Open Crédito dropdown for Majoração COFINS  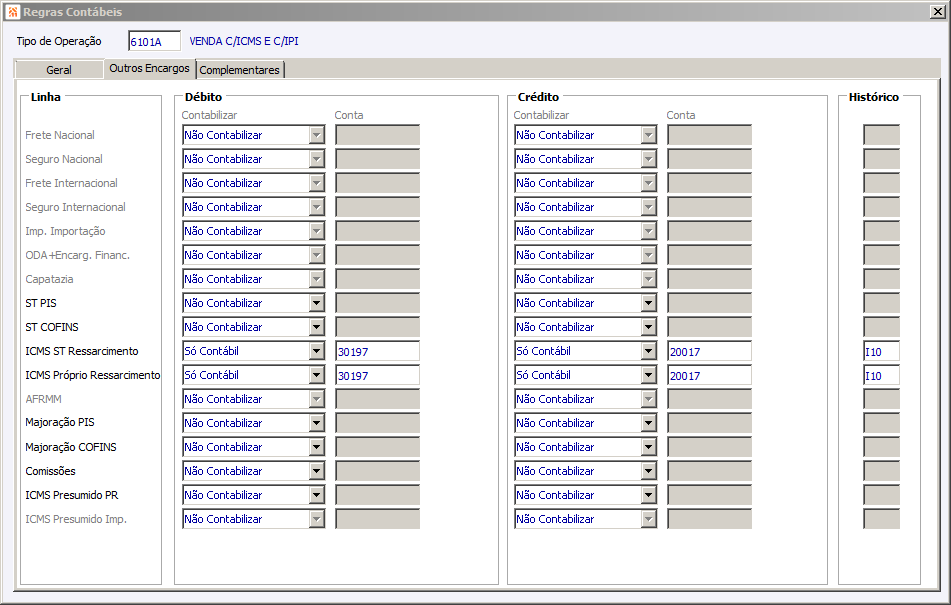click(x=648, y=447)
